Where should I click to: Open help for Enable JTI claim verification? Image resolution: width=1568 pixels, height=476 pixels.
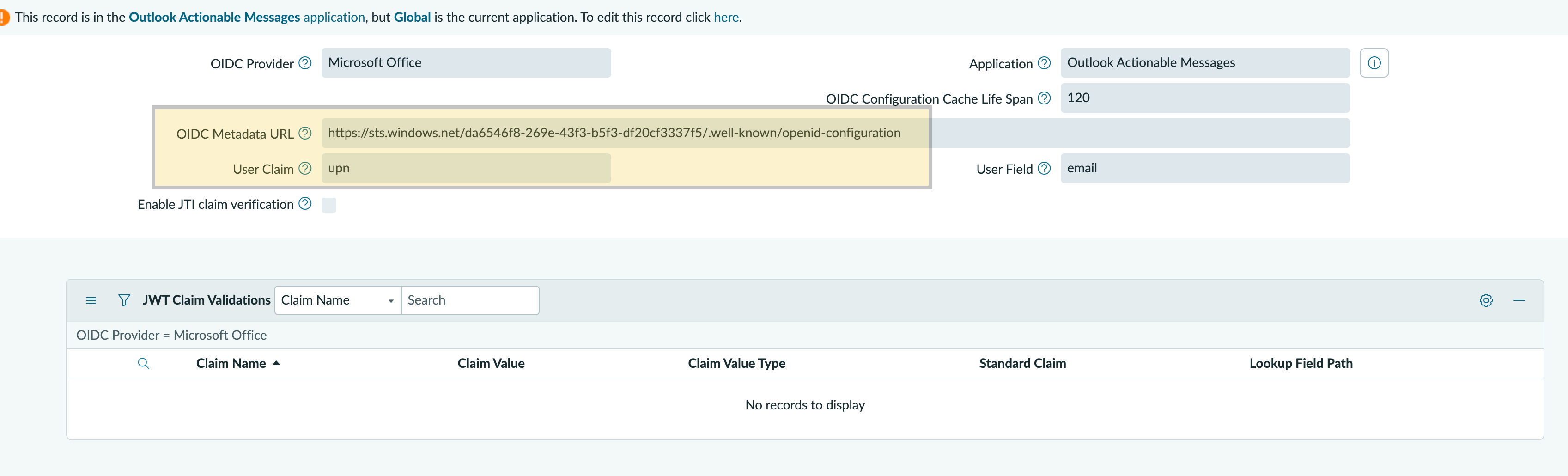click(x=305, y=204)
